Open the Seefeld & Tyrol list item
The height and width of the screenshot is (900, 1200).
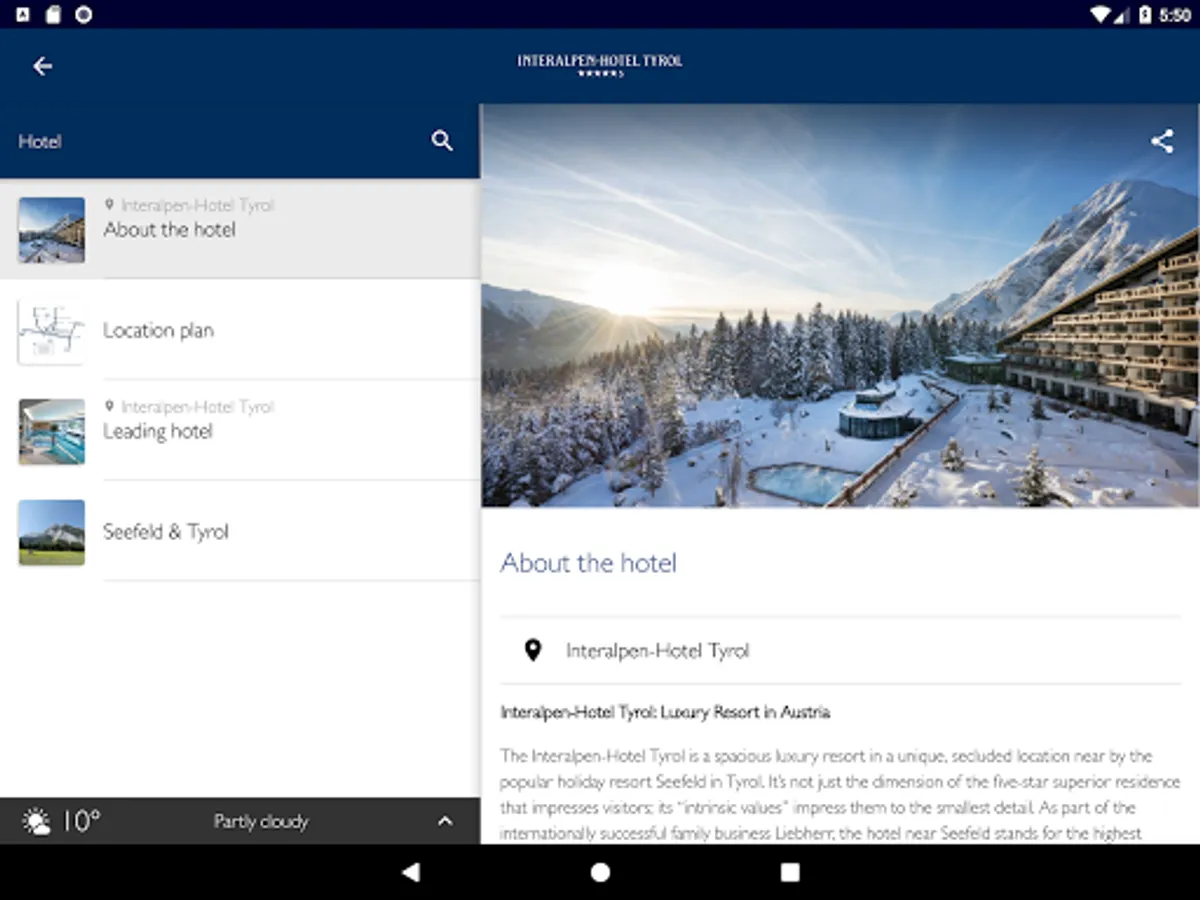(x=240, y=532)
